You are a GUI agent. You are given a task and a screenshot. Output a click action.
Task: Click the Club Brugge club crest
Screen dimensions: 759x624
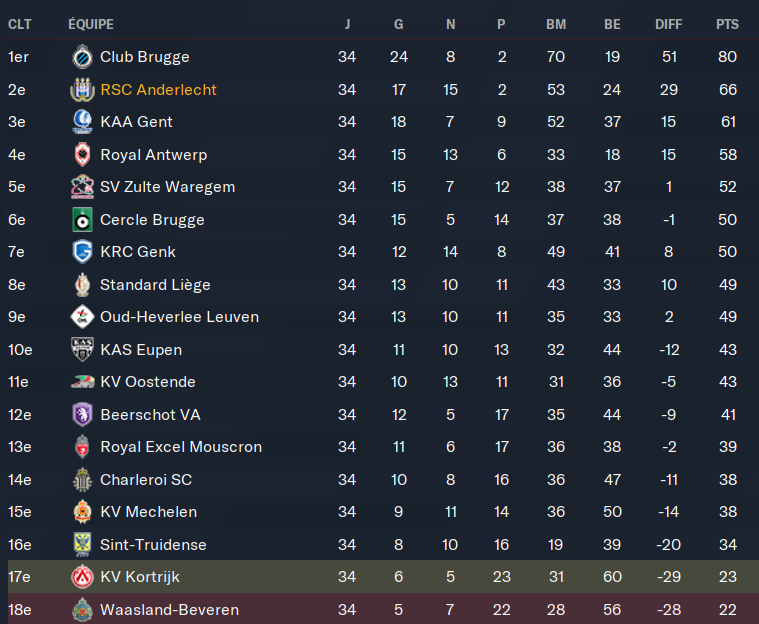[81, 57]
